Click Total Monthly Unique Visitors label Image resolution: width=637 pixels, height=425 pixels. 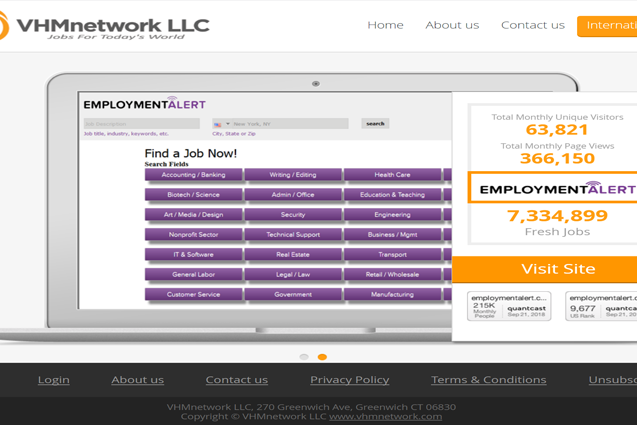(557, 117)
